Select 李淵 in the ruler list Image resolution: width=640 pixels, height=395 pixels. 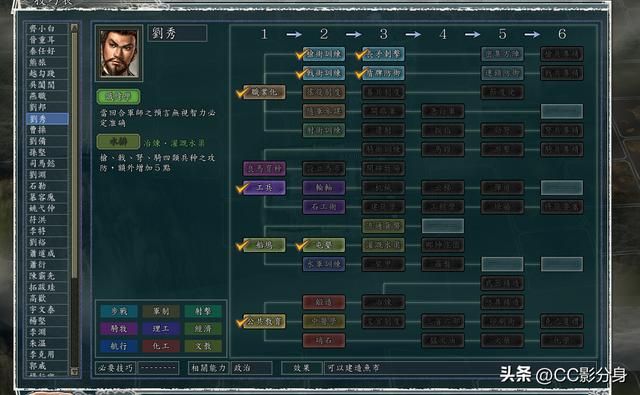[x=47, y=332]
